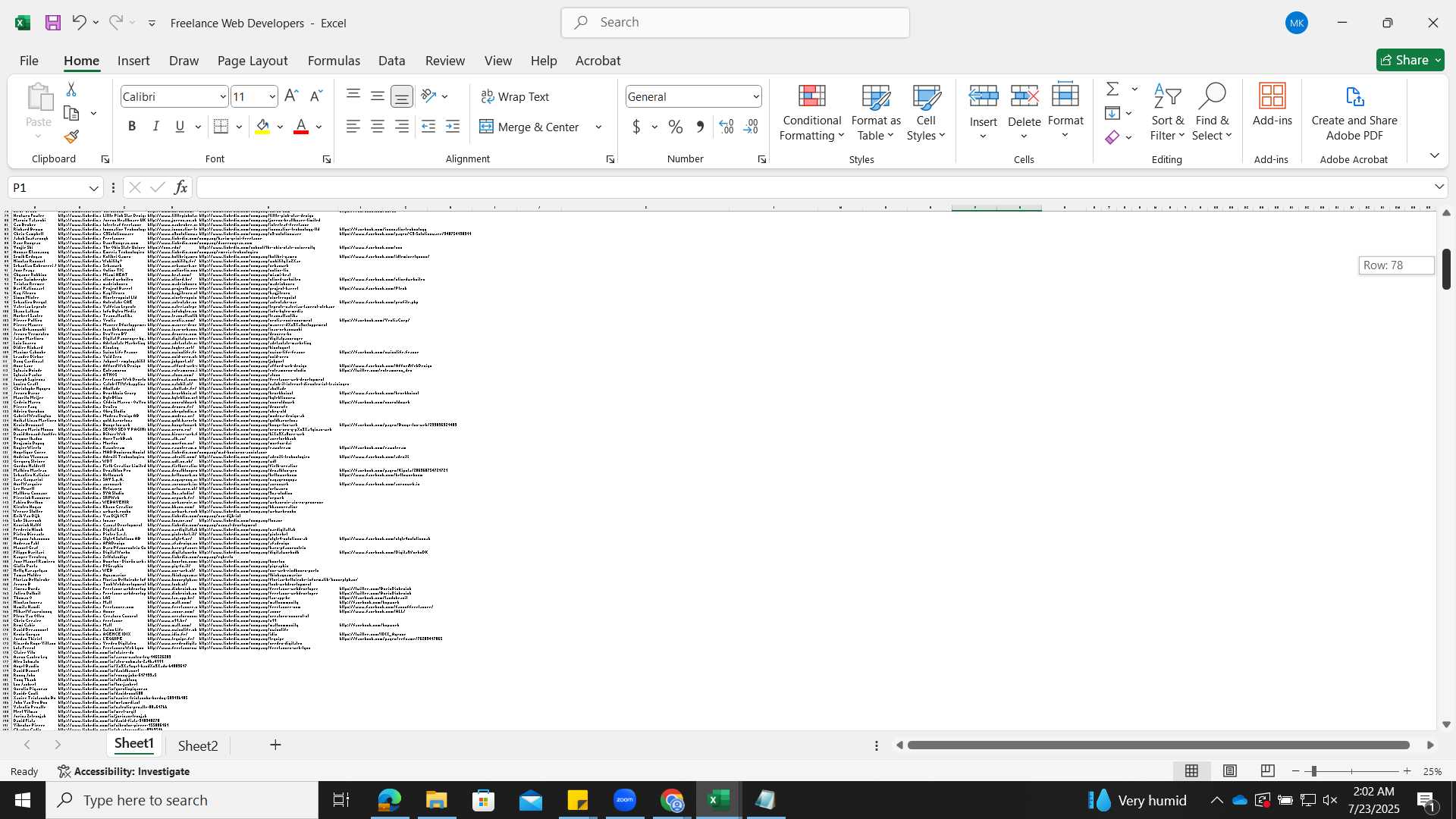1456x819 pixels.
Task: Toggle Middle Align in Alignment group
Action: (x=378, y=96)
